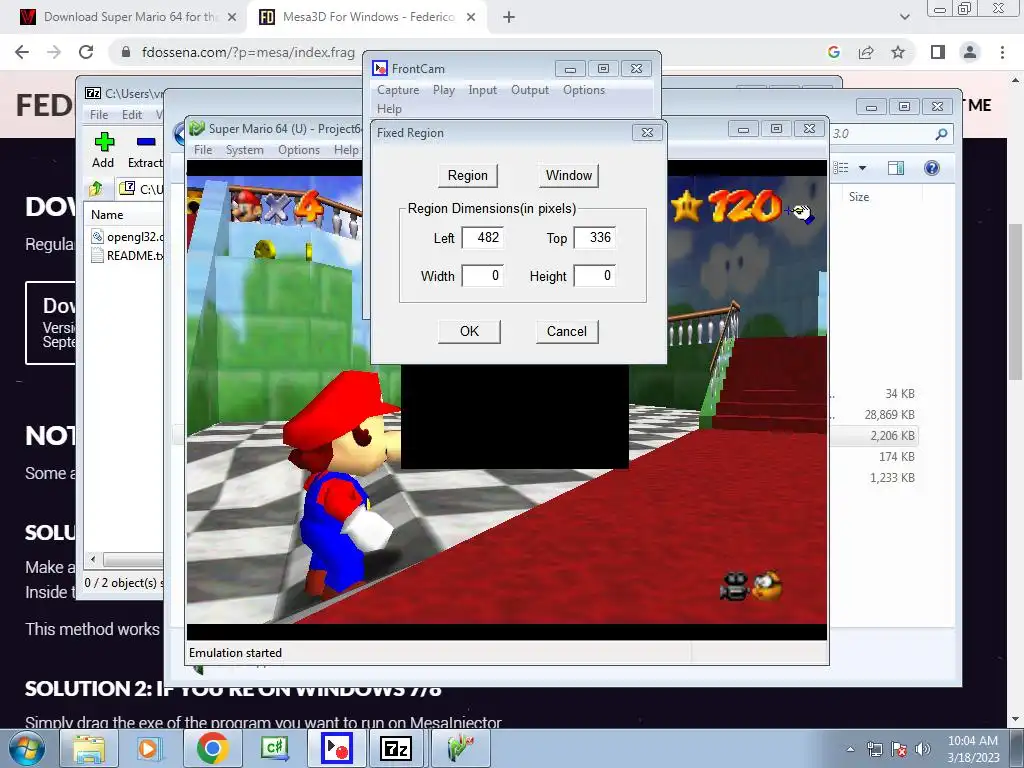Image resolution: width=1024 pixels, height=768 pixels.
Task: Select opengl32 file in 7-Zip list
Action: point(127,237)
